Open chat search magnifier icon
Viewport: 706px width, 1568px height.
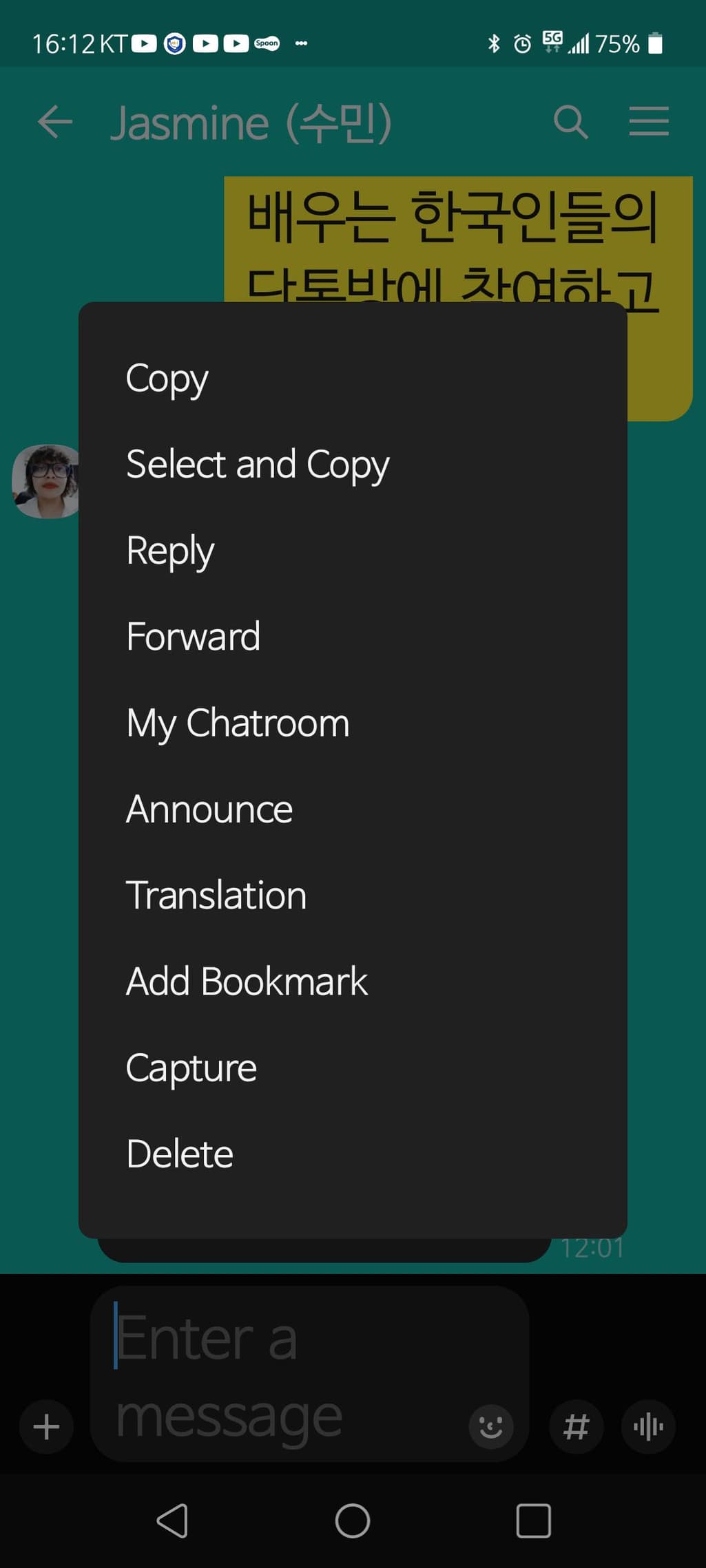[x=571, y=123]
